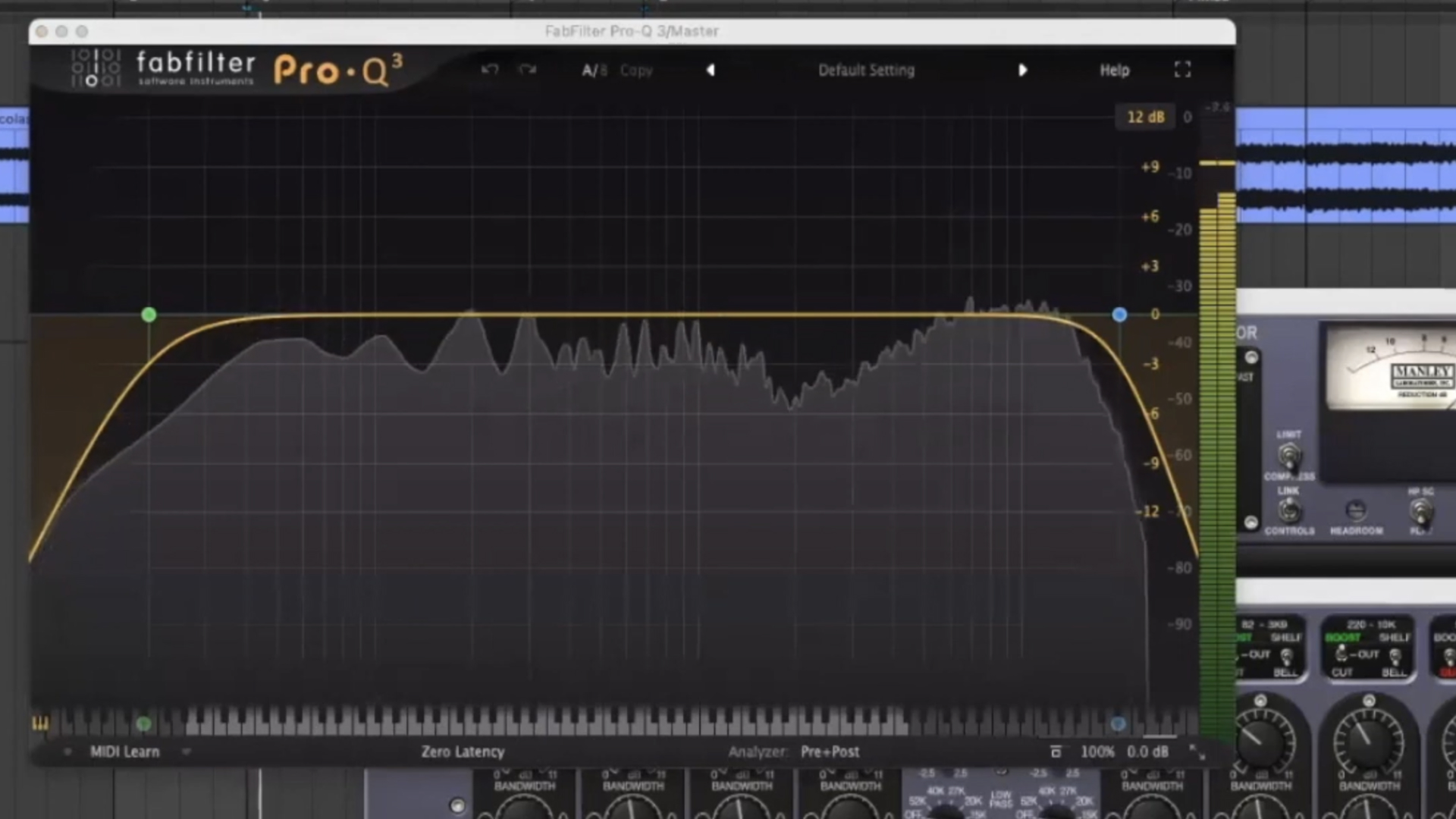Open the Analyzer Pre+Post settings

[830, 752]
